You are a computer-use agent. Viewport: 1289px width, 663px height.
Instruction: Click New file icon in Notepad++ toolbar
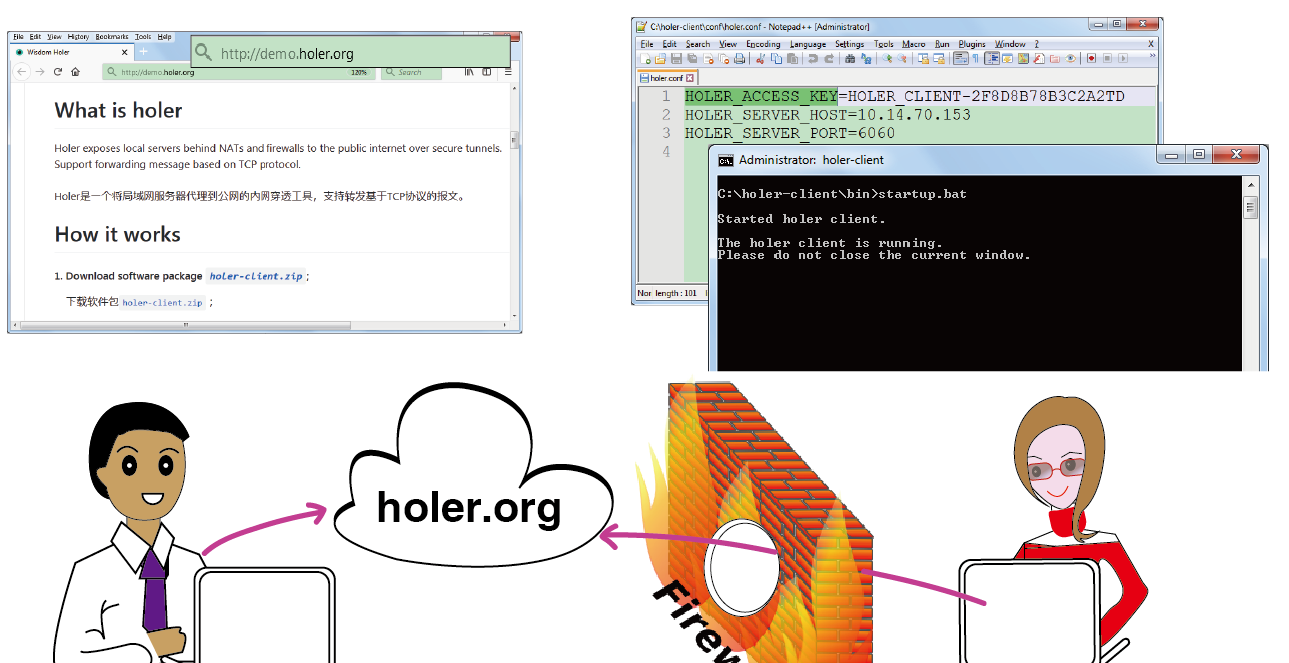click(645, 58)
